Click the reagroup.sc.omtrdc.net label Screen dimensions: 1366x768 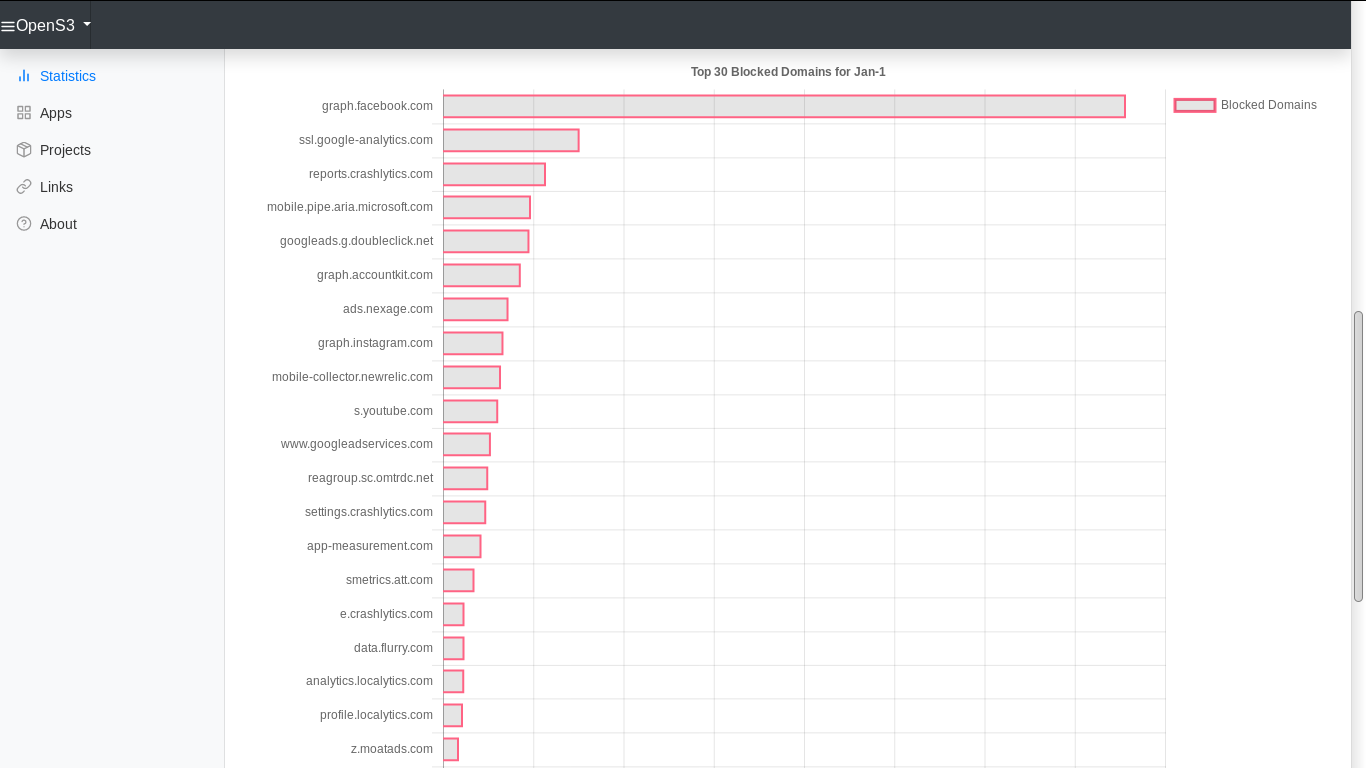[371, 478]
